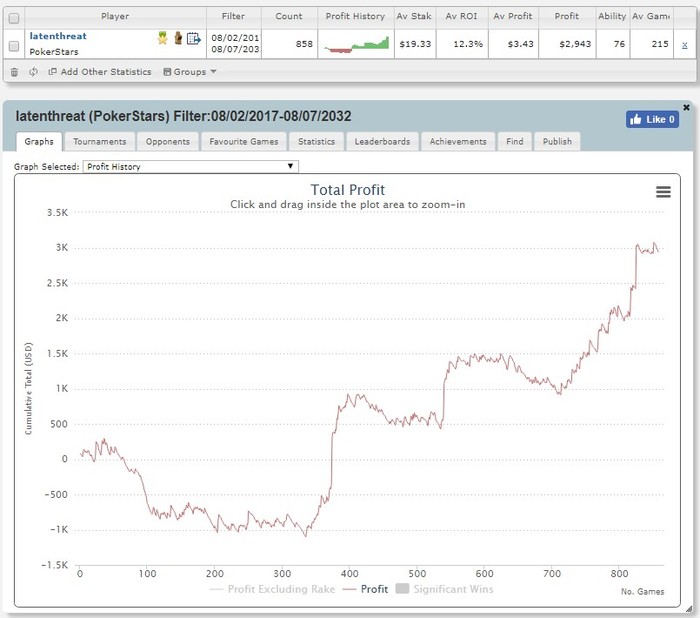The image size is (700, 618).
Task: Open the chart hamburger menu icon
Action: tap(663, 192)
